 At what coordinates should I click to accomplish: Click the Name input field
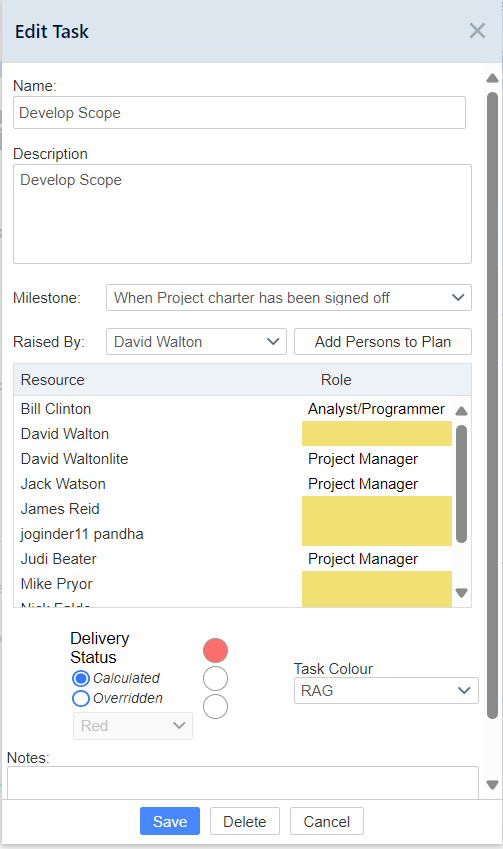(239, 113)
